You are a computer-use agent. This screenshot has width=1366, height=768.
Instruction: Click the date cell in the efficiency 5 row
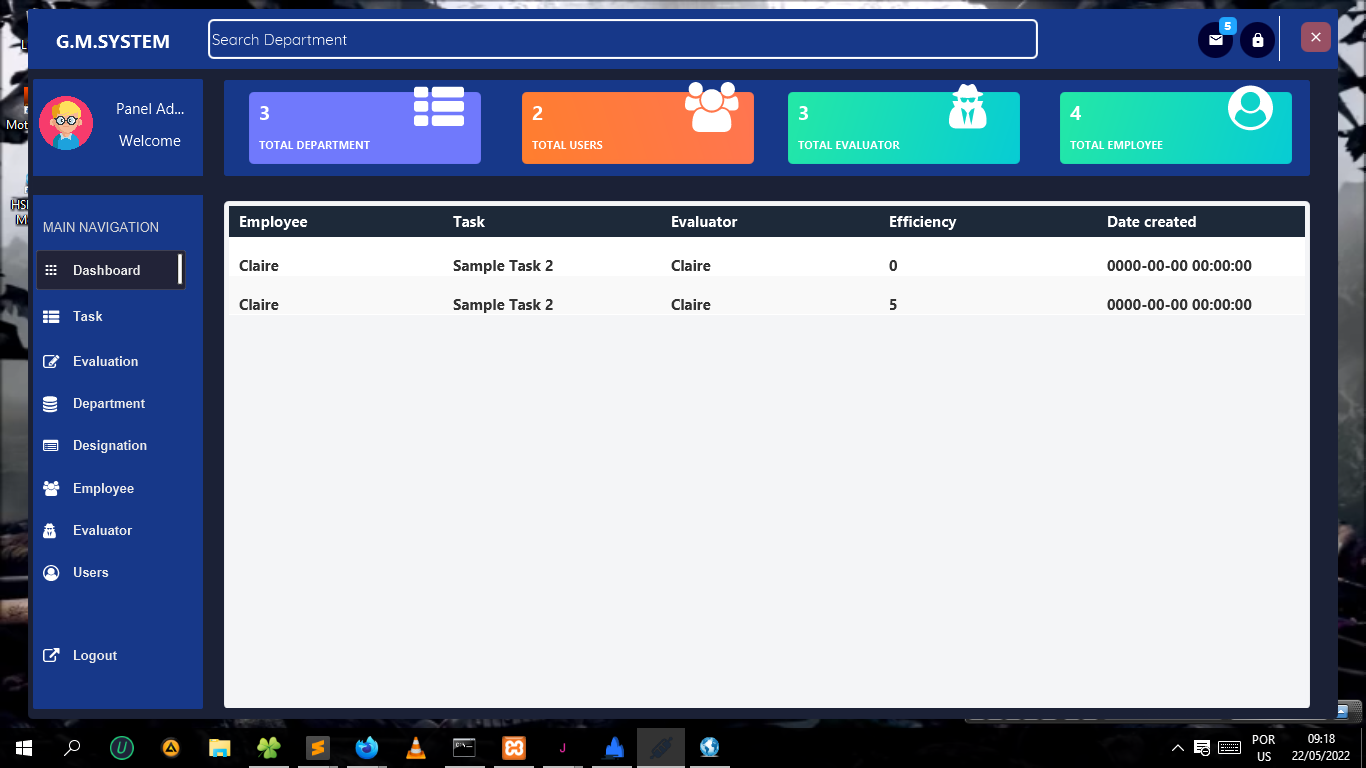tap(1179, 305)
